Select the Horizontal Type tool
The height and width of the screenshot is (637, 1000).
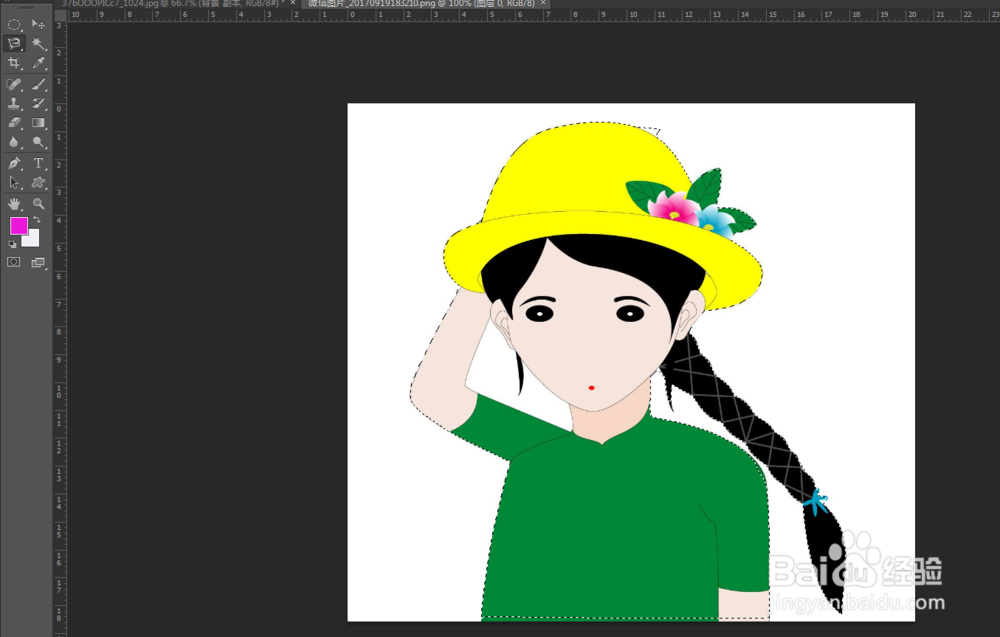[x=38, y=163]
